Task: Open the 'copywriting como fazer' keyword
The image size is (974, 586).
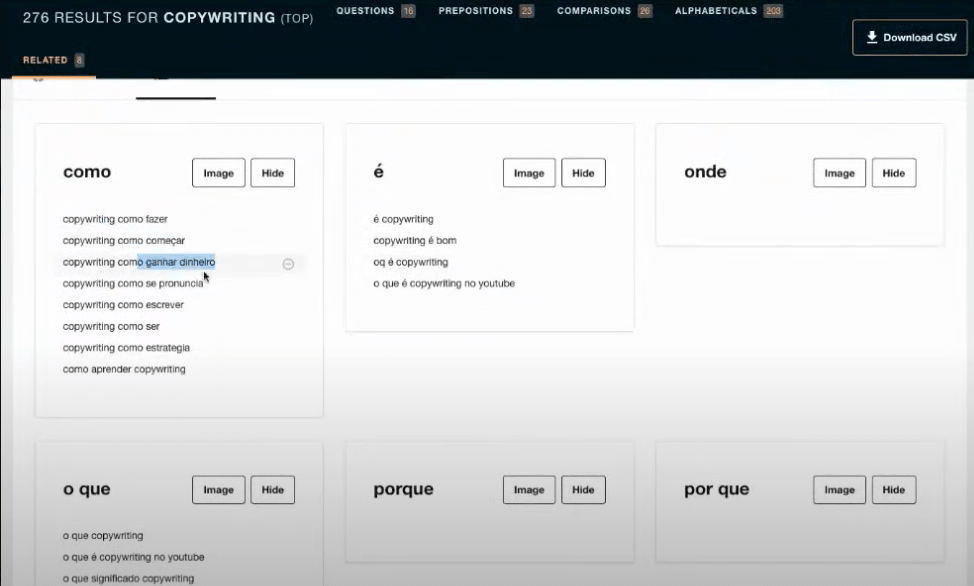Action: click(115, 219)
